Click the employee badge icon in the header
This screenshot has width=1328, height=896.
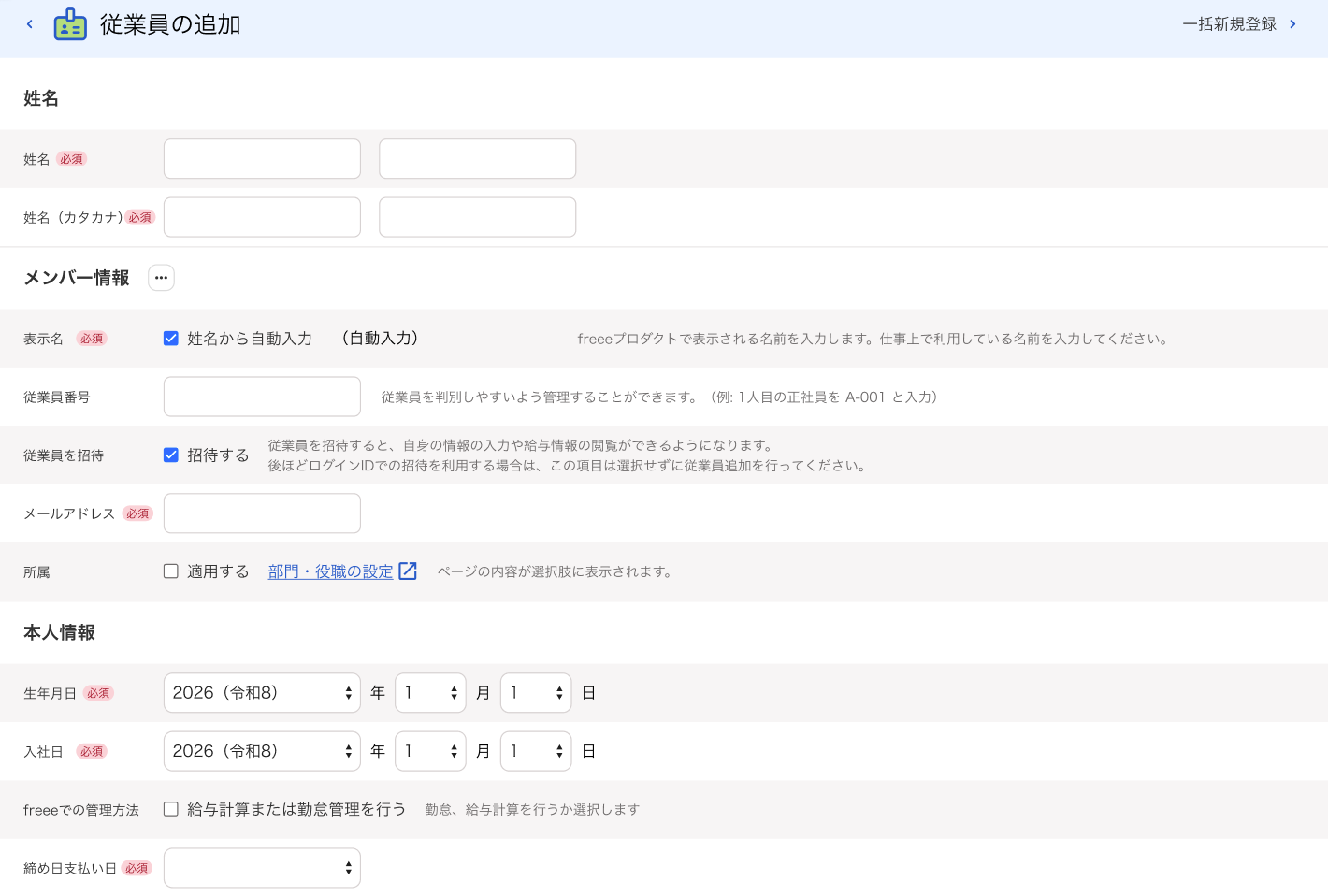point(70,24)
